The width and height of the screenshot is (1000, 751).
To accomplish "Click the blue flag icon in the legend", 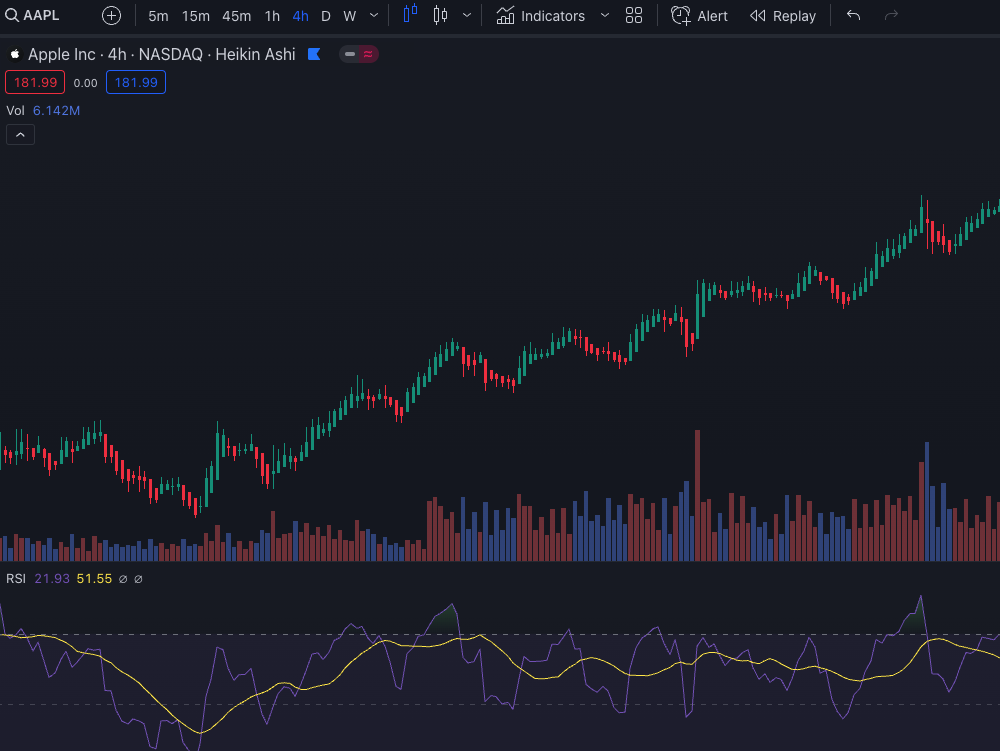I will tap(314, 54).
